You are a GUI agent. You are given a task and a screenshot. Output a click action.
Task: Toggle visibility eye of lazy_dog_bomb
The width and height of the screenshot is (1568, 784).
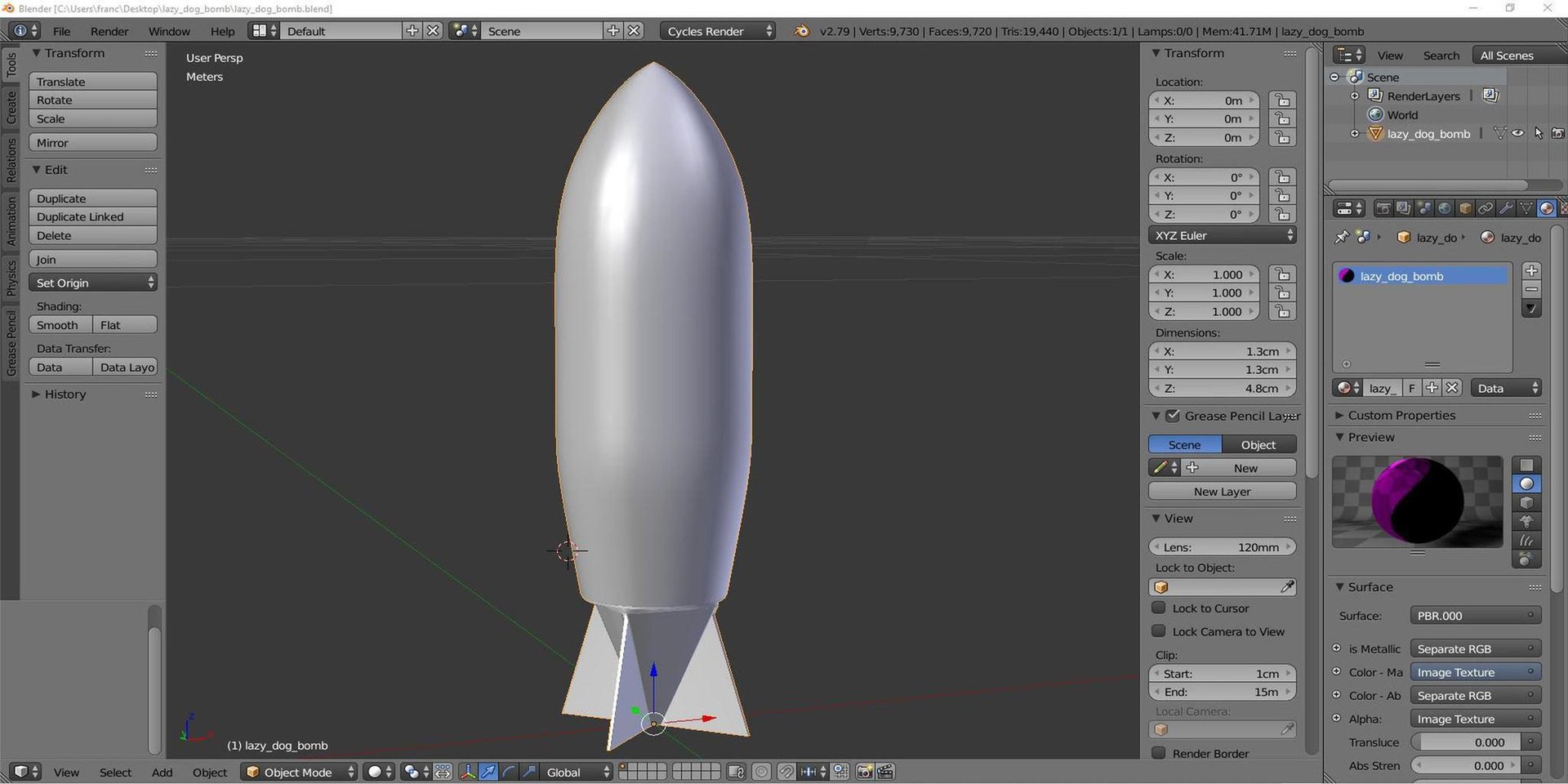coord(1517,133)
